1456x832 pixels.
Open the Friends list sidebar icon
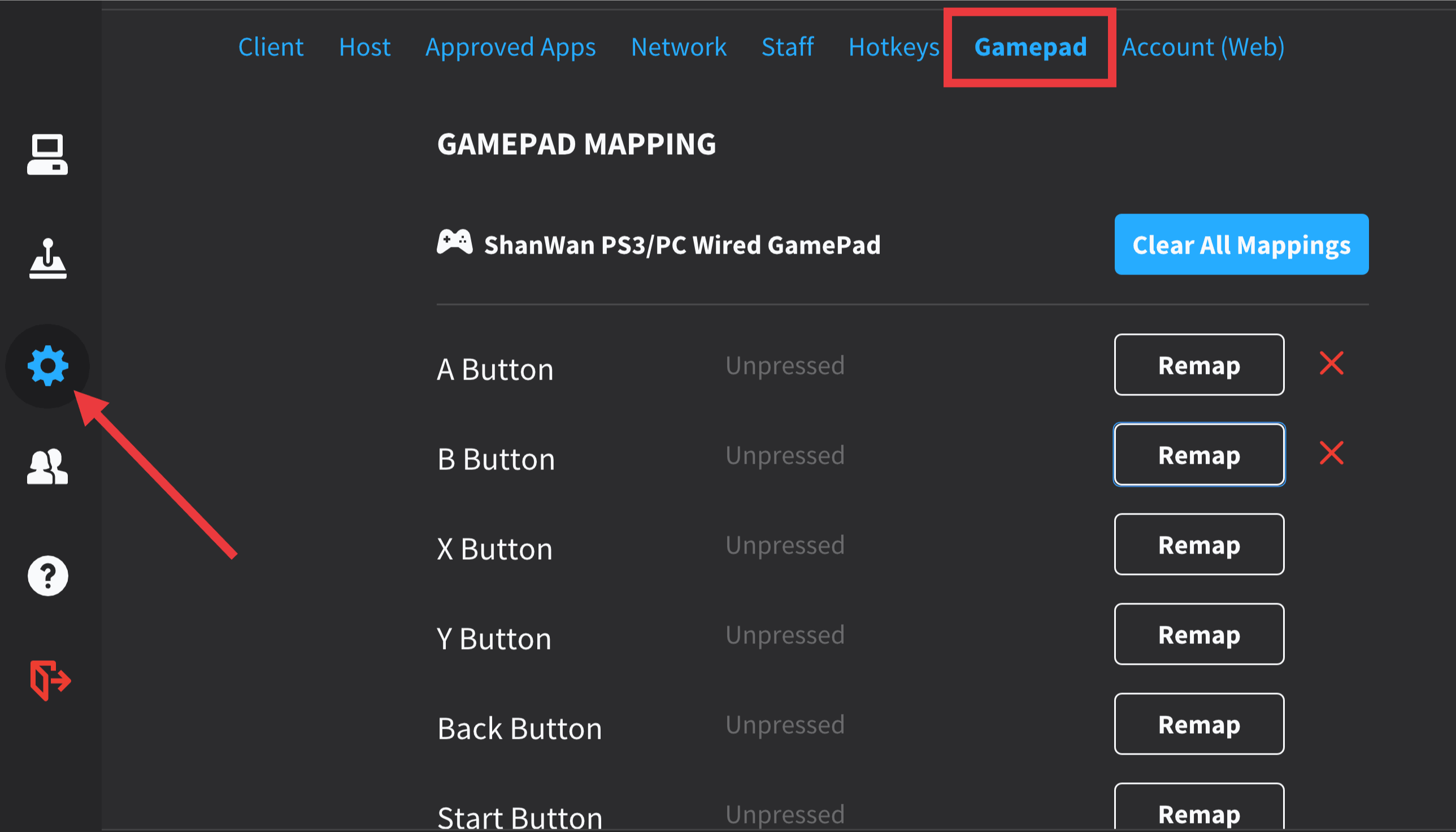[47, 468]
